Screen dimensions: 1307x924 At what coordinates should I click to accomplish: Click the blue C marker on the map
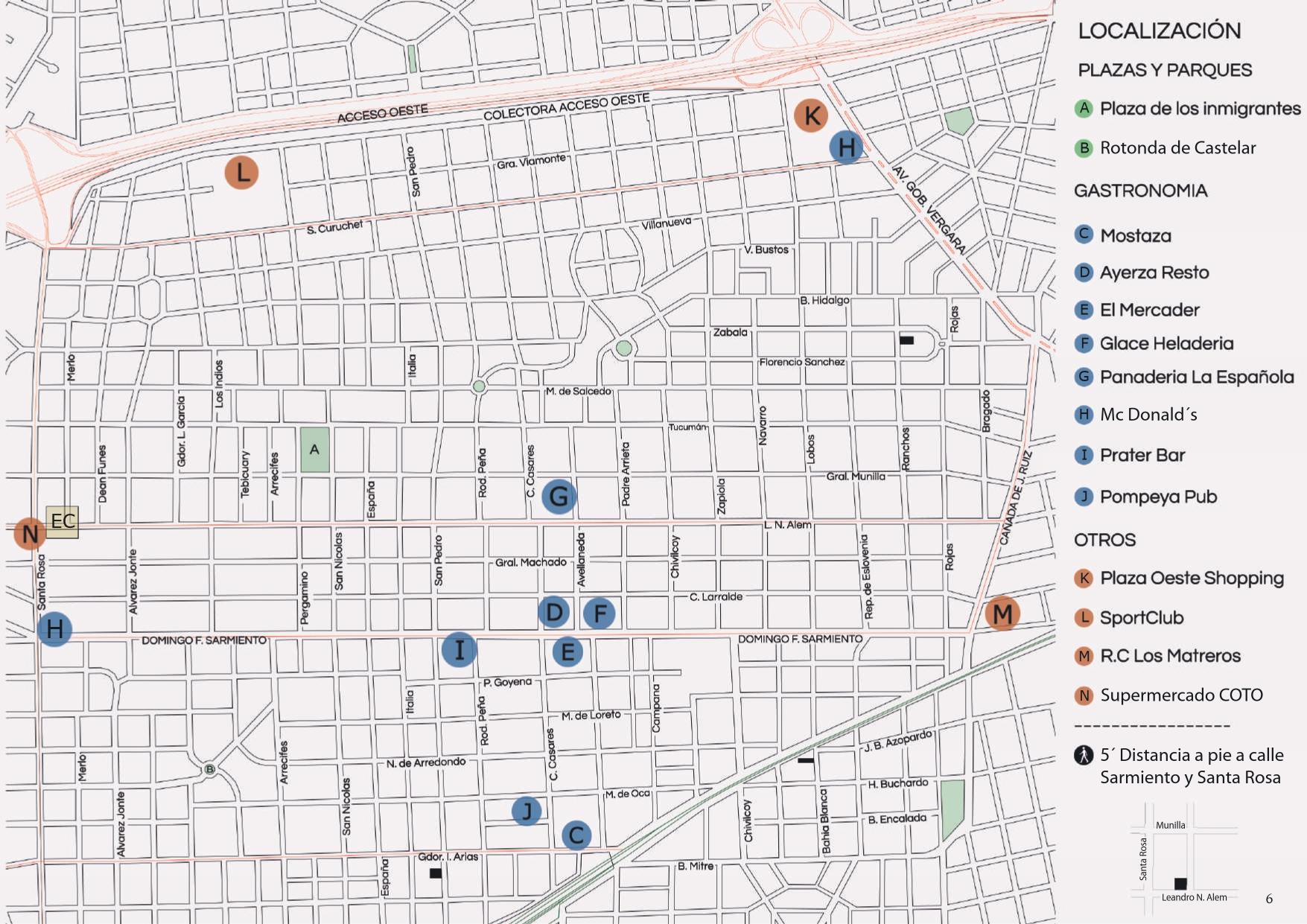(x=576, y=835)
